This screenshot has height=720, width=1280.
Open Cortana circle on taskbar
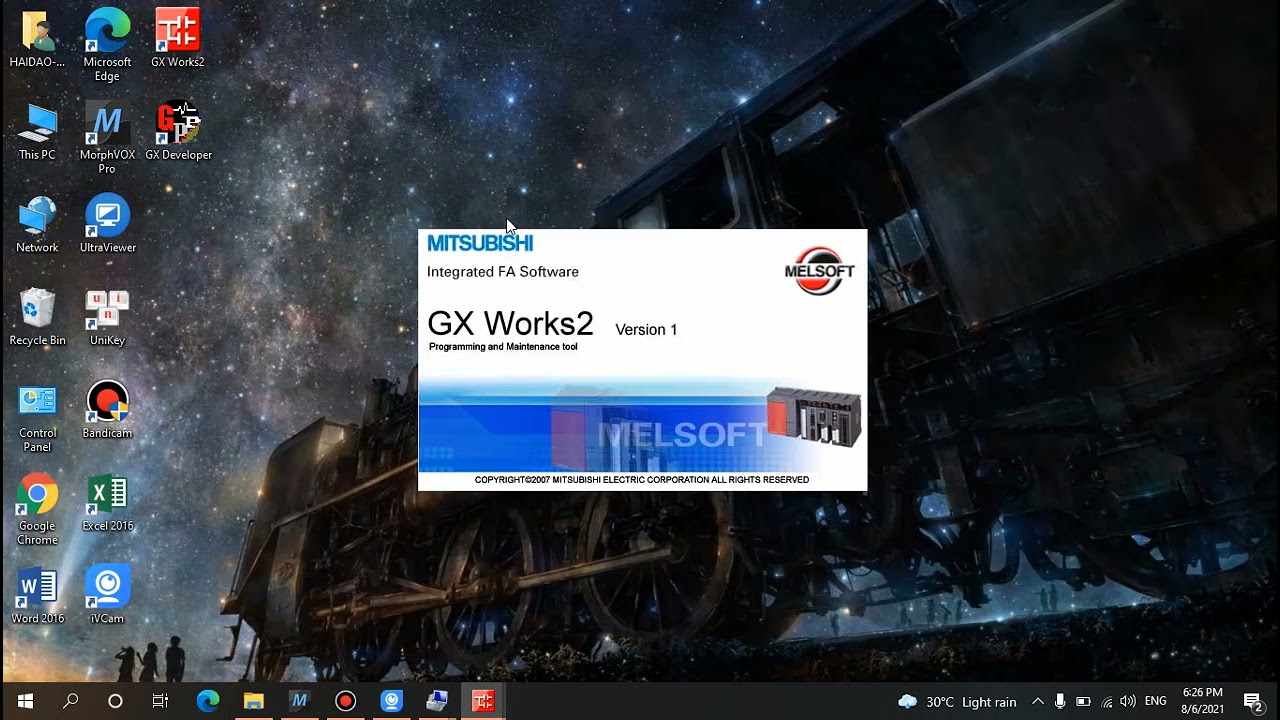[x=115, y=701]
